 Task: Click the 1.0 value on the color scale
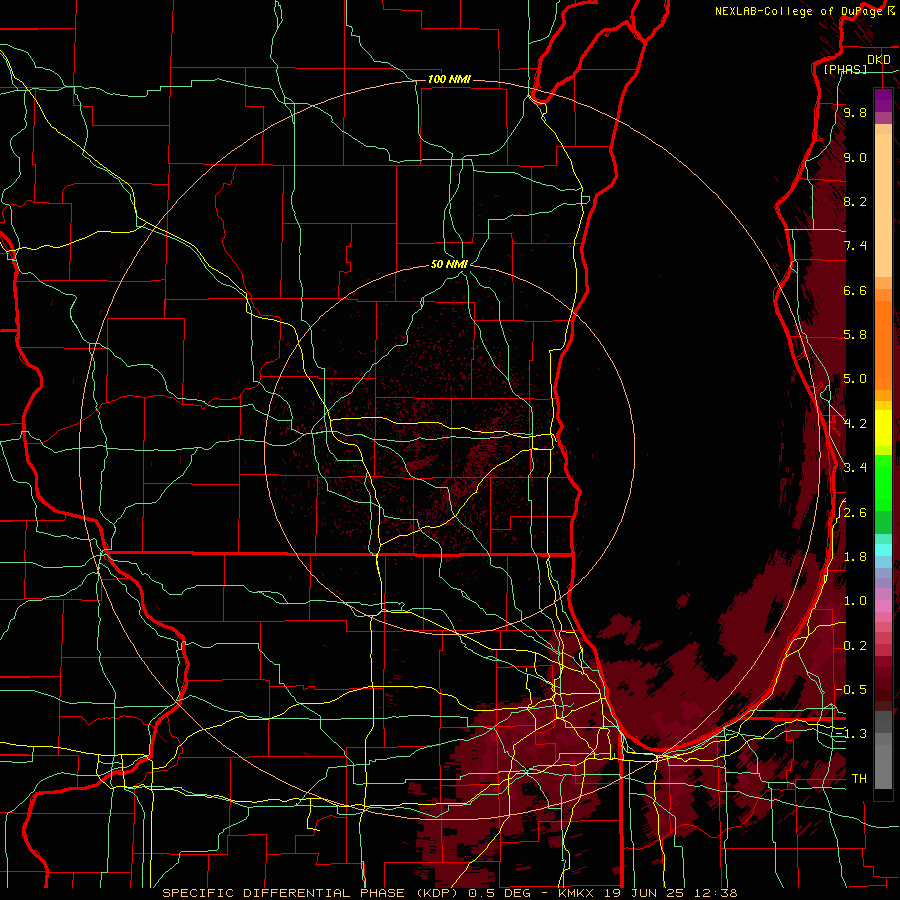tap(855, 601)
